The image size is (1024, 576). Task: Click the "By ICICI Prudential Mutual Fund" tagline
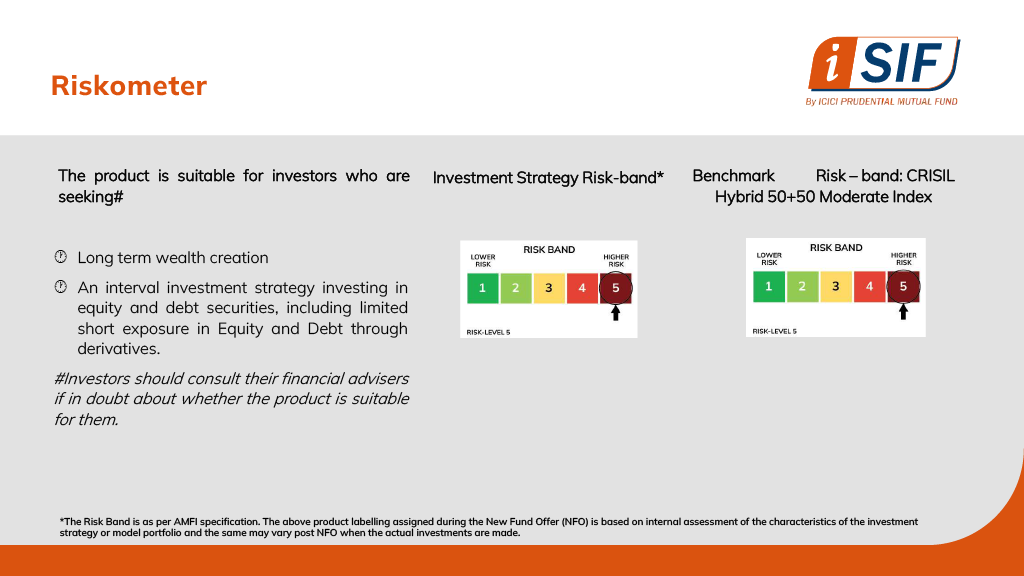[881, 102]
